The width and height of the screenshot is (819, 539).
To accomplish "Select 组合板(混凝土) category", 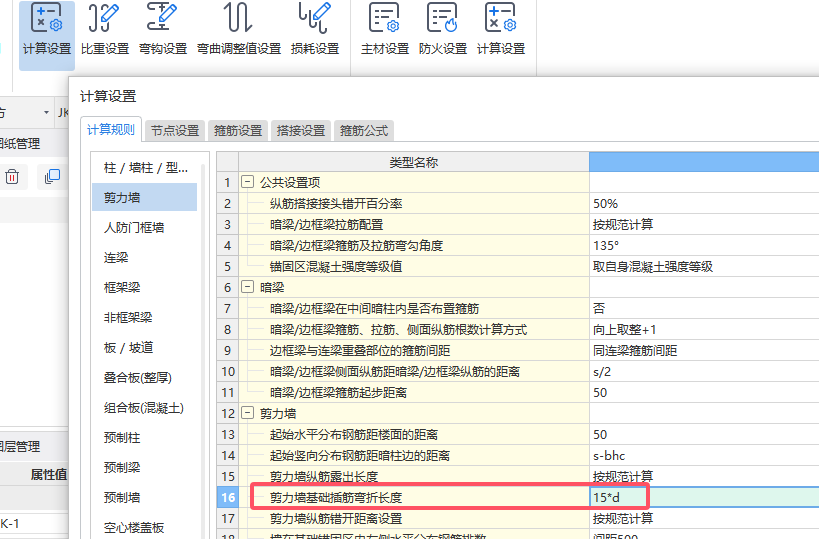I will tap(145, 408).
